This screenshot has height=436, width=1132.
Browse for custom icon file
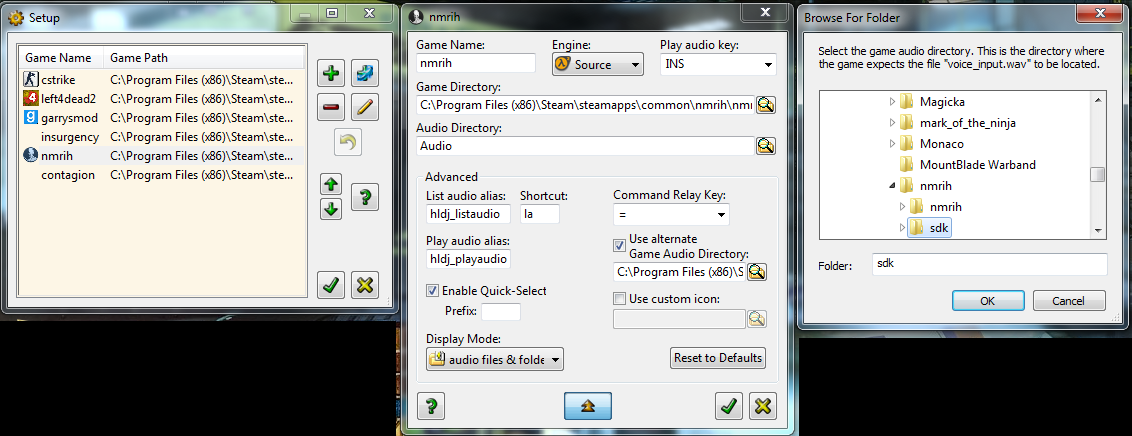click(757, 318)
